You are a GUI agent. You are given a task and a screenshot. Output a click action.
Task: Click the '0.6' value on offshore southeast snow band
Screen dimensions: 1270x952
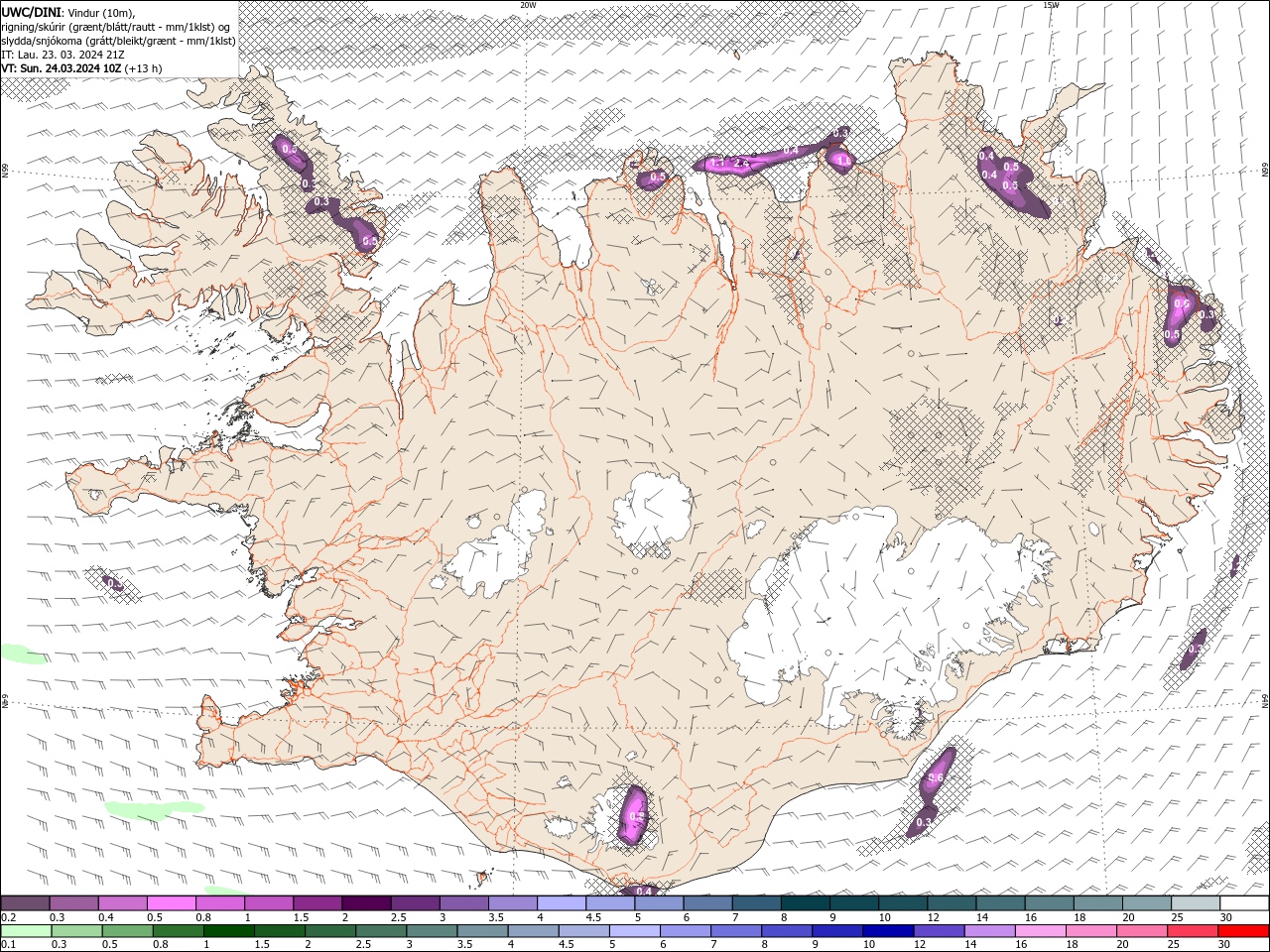click(x=936, y=777)
